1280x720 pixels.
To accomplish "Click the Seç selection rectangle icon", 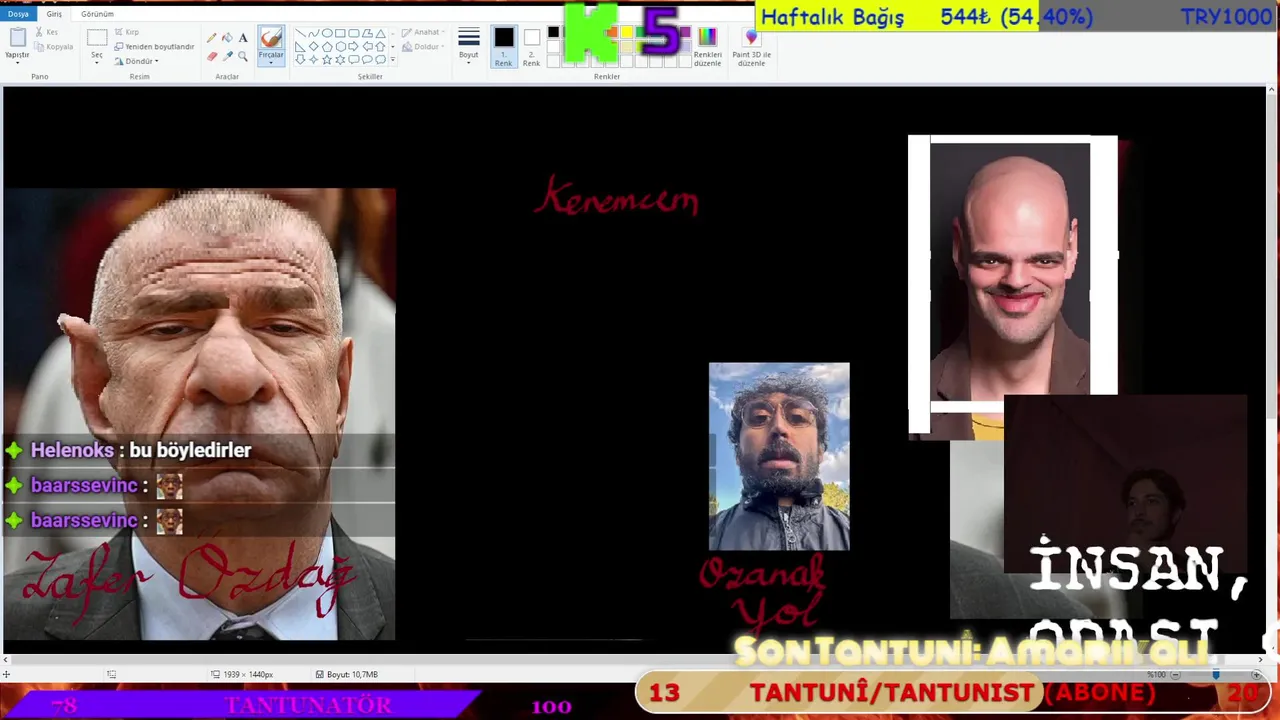I will coord(97,38).
